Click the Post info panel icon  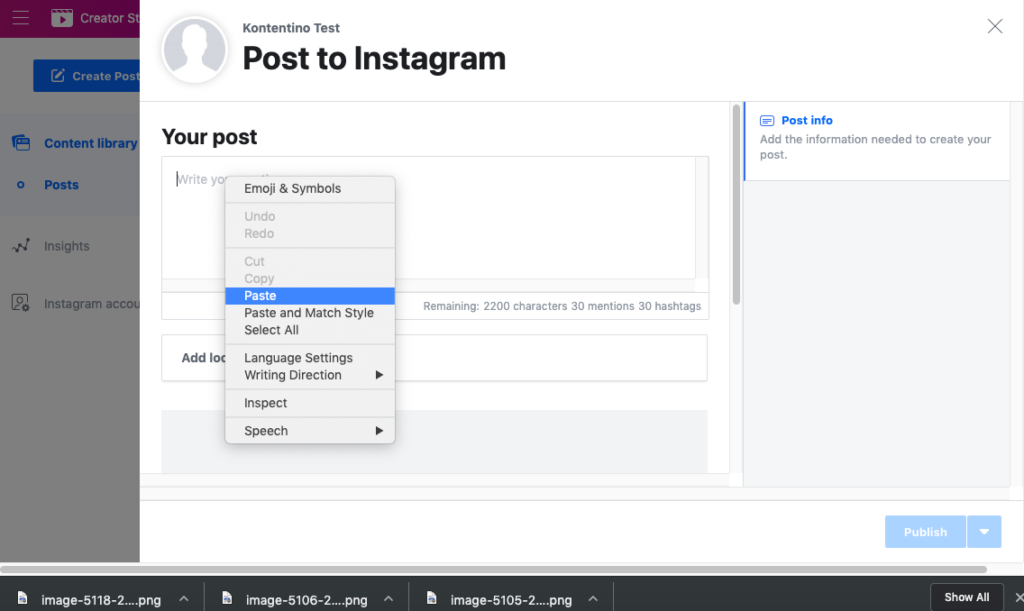767,121
